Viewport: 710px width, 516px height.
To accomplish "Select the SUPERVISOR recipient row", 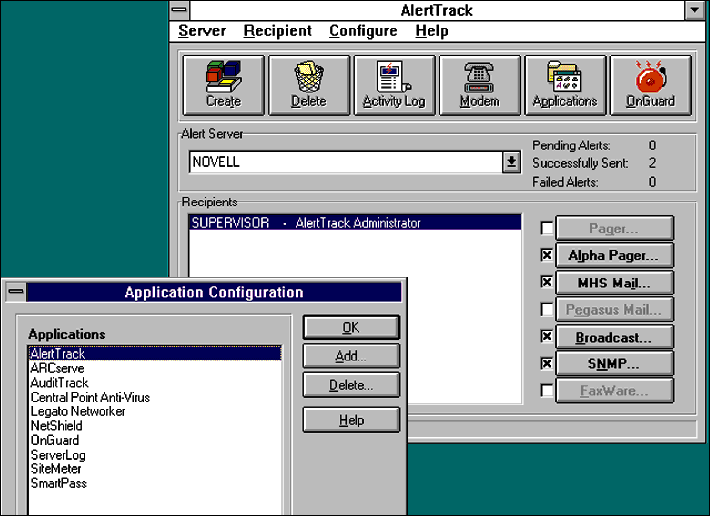I will click(x=355, y=223).
